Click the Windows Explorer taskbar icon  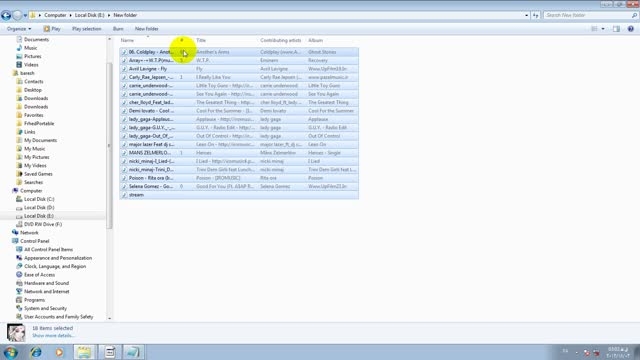(x=84, y=352)
